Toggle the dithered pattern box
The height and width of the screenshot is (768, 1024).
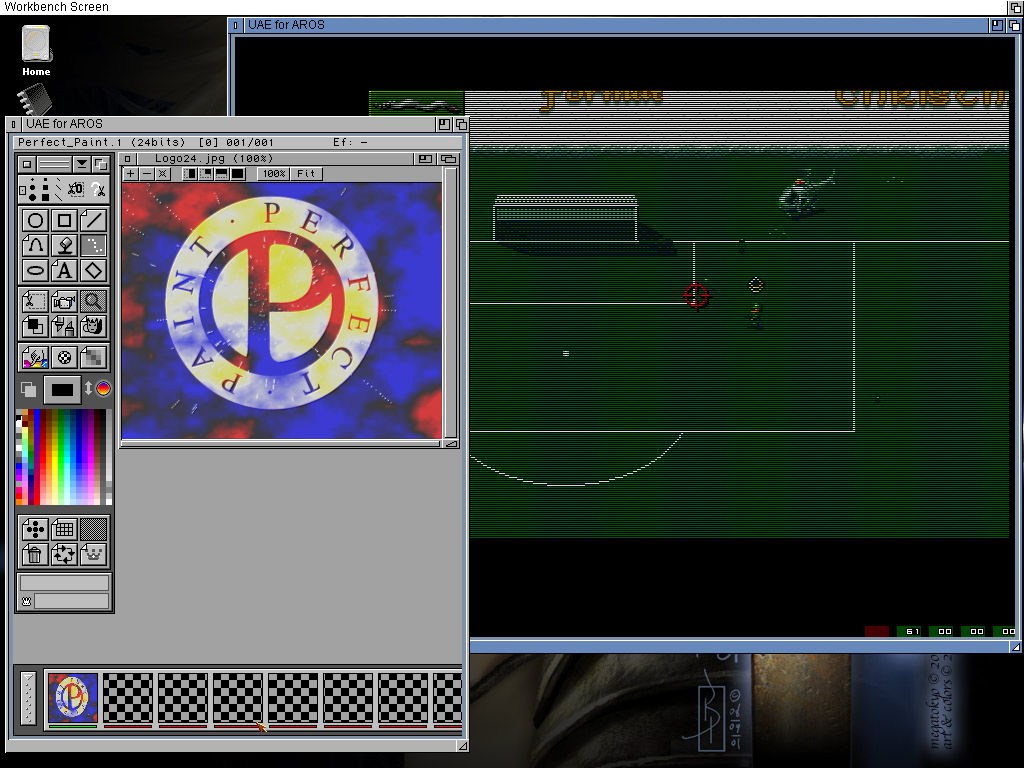93,529
